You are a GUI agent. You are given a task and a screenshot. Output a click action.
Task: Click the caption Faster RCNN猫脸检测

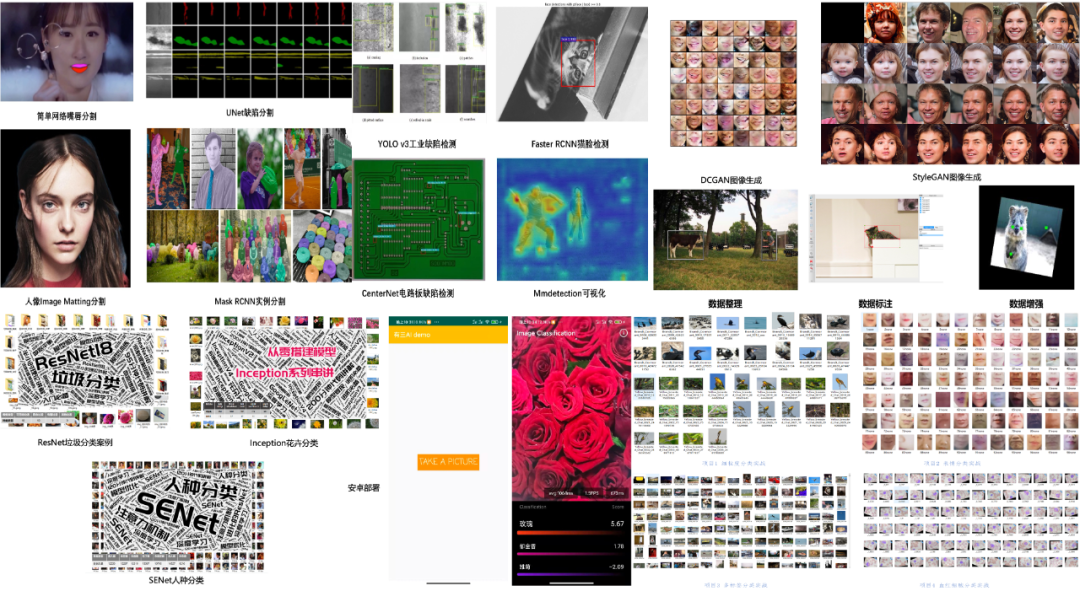[x=570, y=144]
